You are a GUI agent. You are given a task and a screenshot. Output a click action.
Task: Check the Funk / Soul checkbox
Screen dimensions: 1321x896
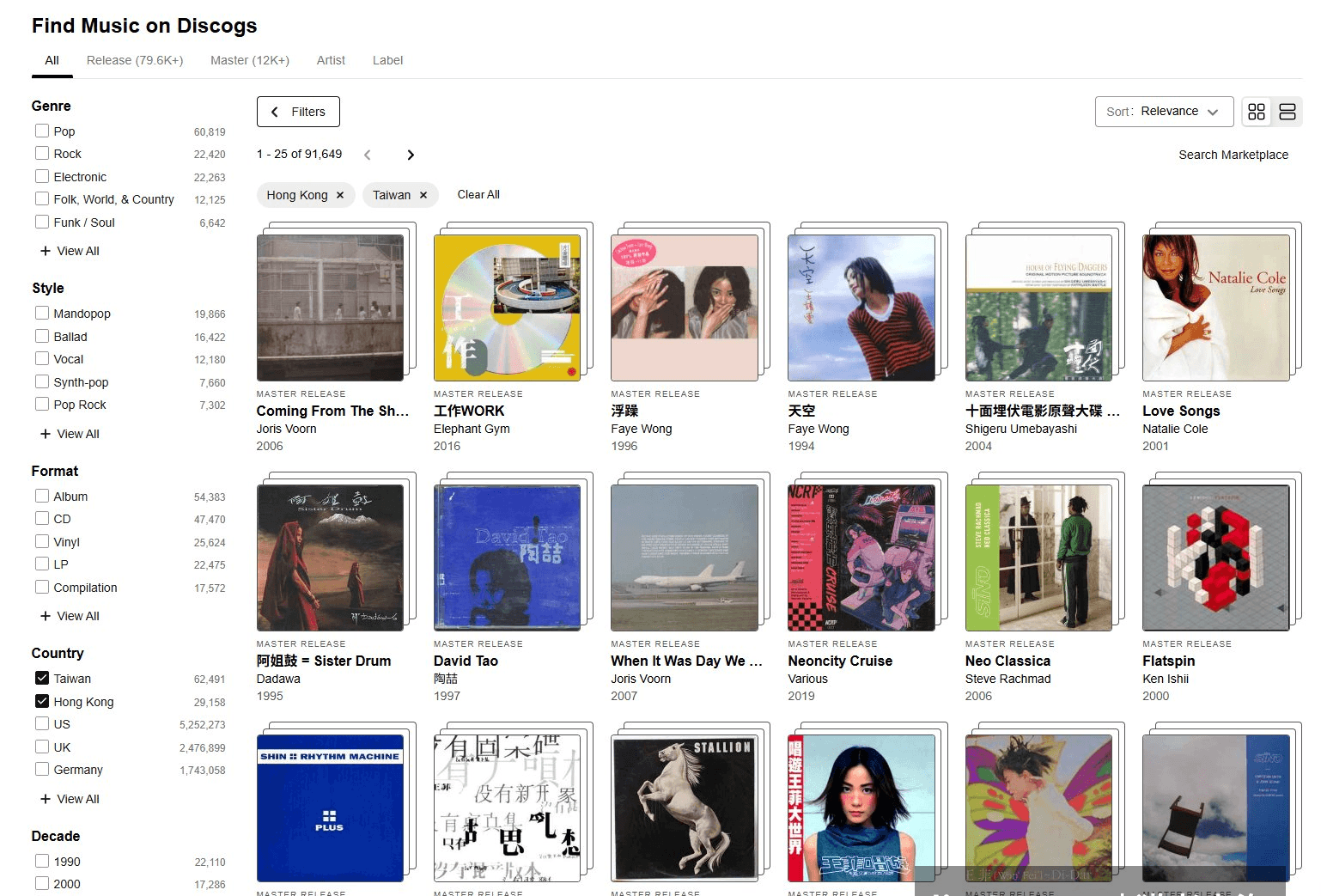41,222
